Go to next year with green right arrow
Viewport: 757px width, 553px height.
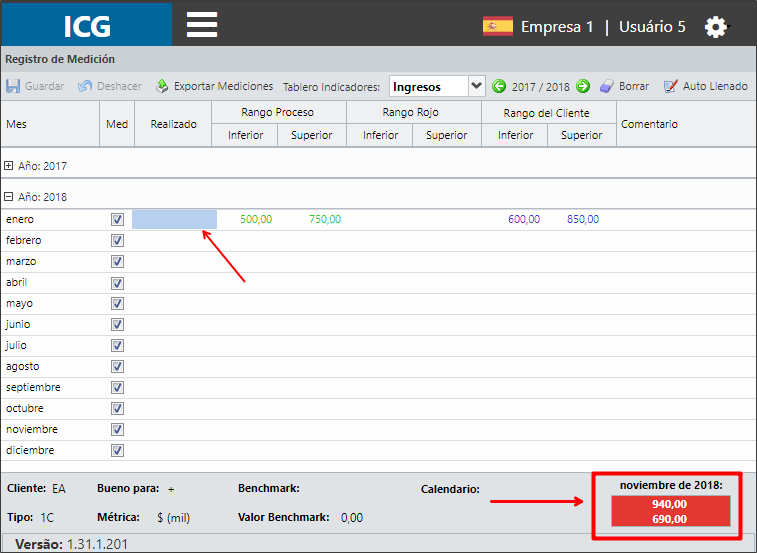[583, 86]
